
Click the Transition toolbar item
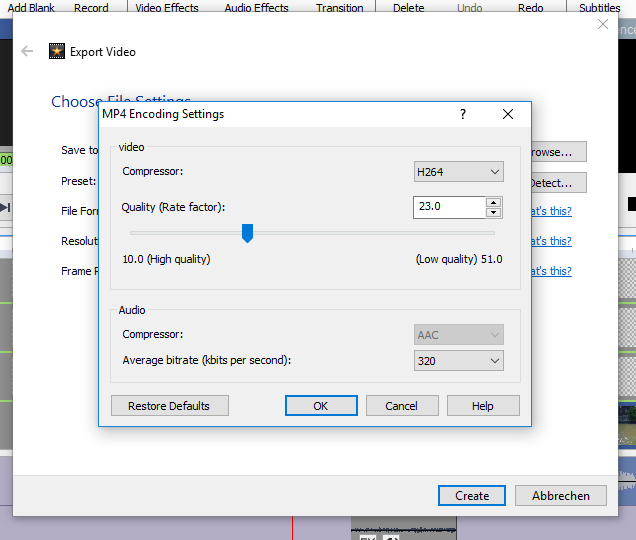pyautogui.click(x=340, y=7)
